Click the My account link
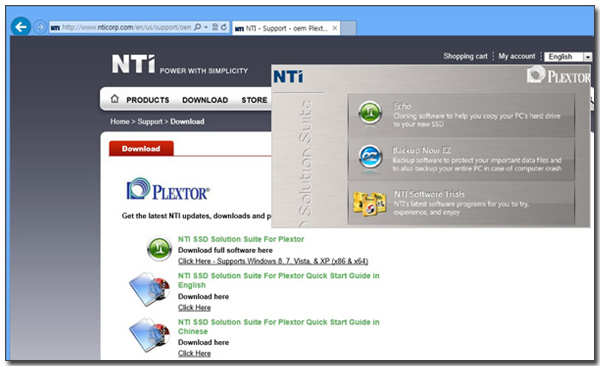Image resolution: width=600 pixels, height=366 pixels. click(x=517, y=56)
